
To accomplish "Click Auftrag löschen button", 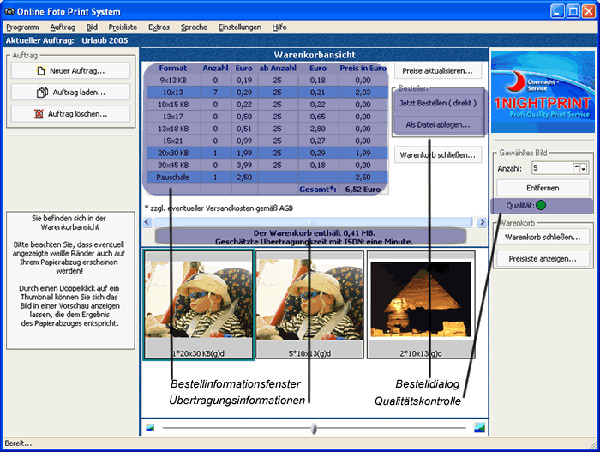I will coord(70,114).
